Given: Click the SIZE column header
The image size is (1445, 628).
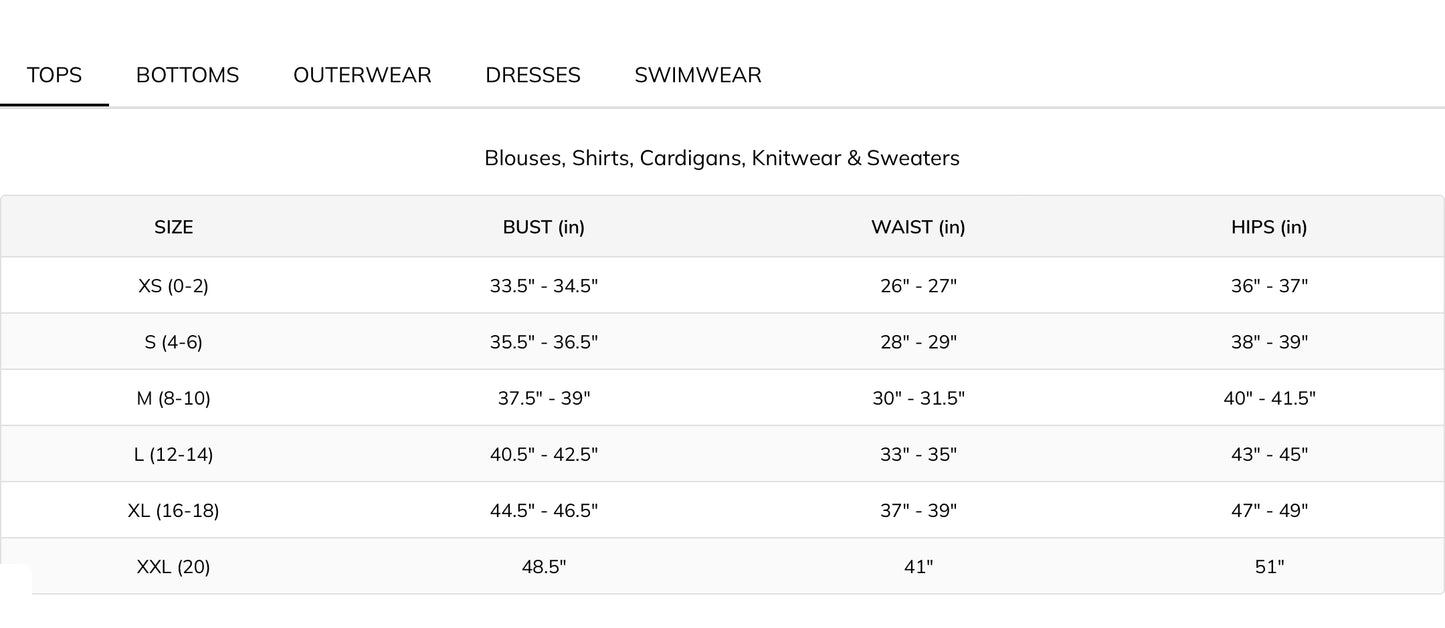Looking at the screenshot, I should 173,227.
